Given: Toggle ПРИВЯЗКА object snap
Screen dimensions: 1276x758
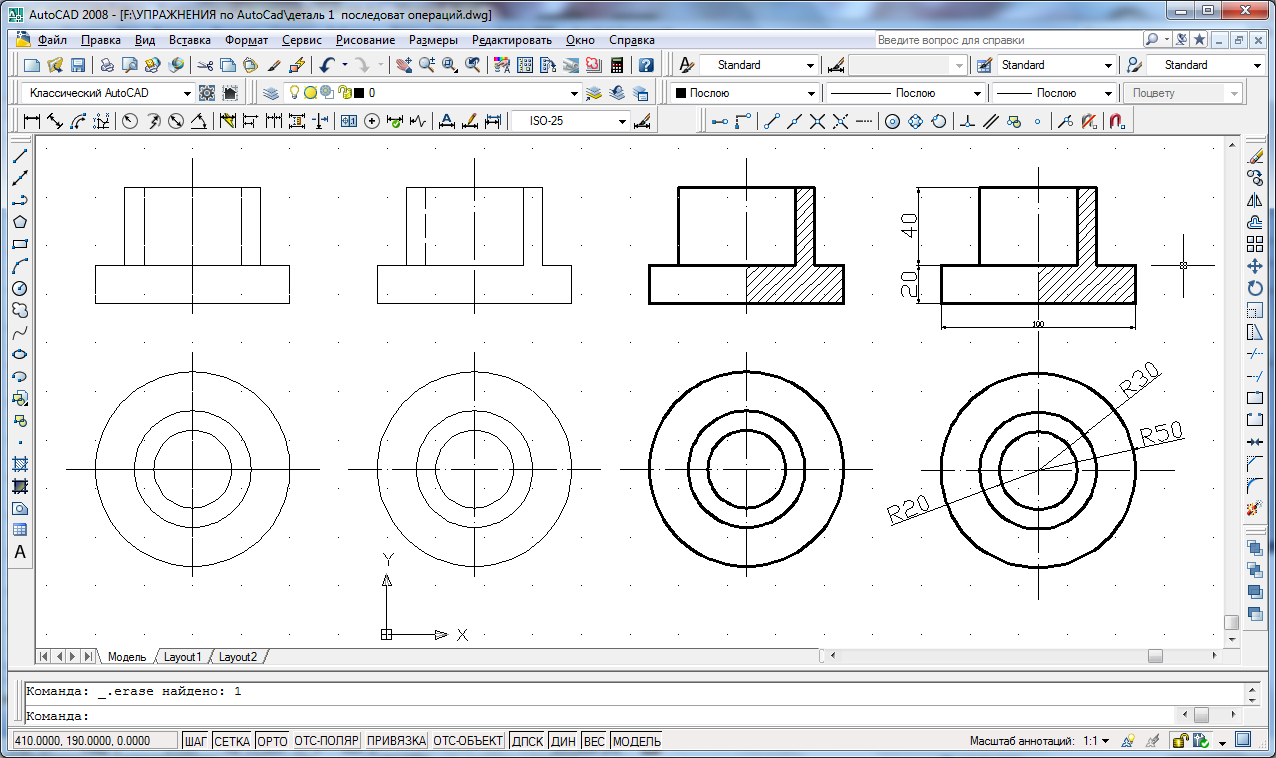Looking at the screenshot, I should click(396, 741).
